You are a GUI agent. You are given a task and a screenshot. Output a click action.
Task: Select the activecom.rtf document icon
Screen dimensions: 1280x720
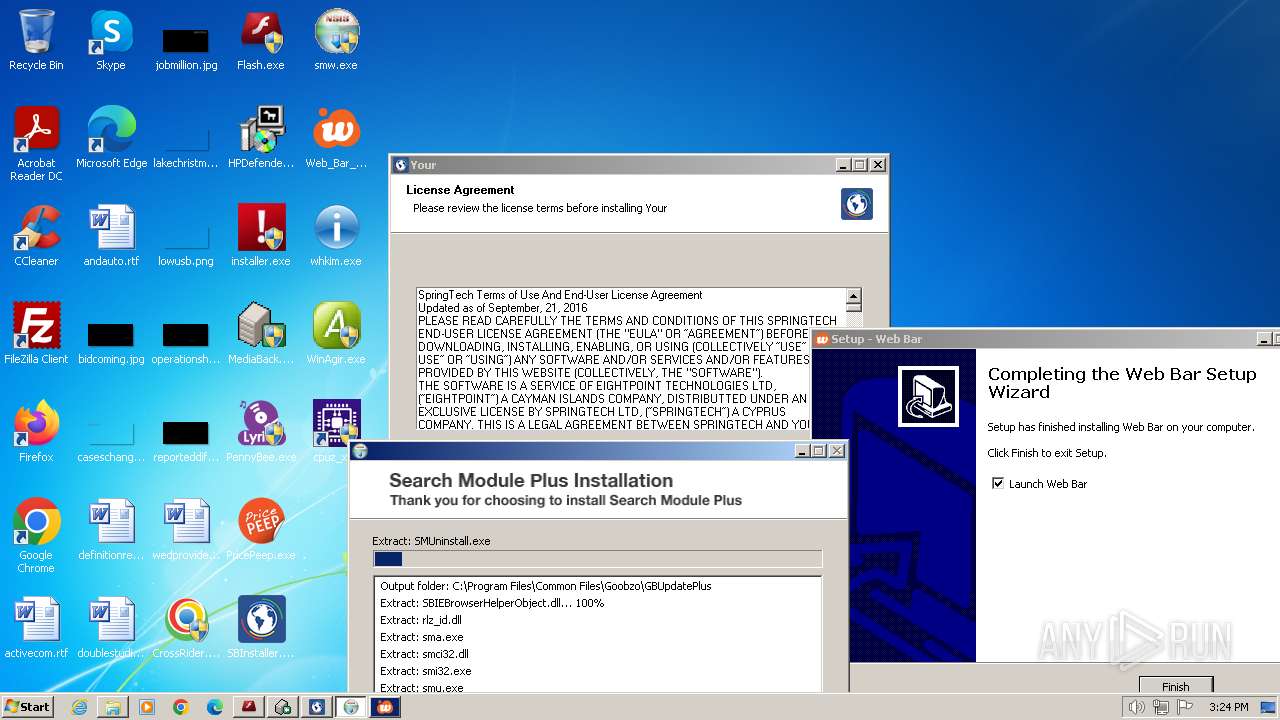click(36, 628)
